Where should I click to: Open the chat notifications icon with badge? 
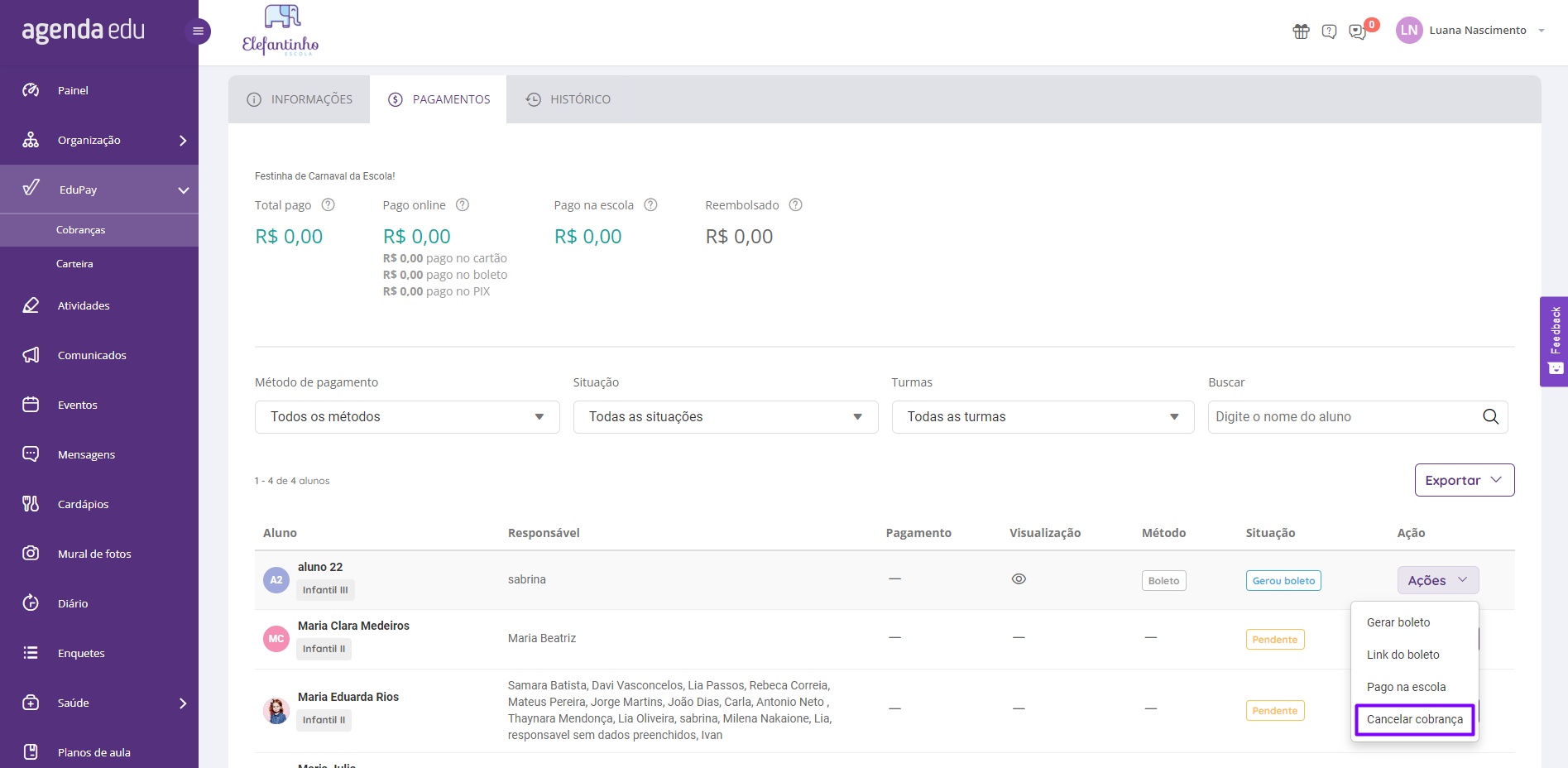[x=1357, y=31]
